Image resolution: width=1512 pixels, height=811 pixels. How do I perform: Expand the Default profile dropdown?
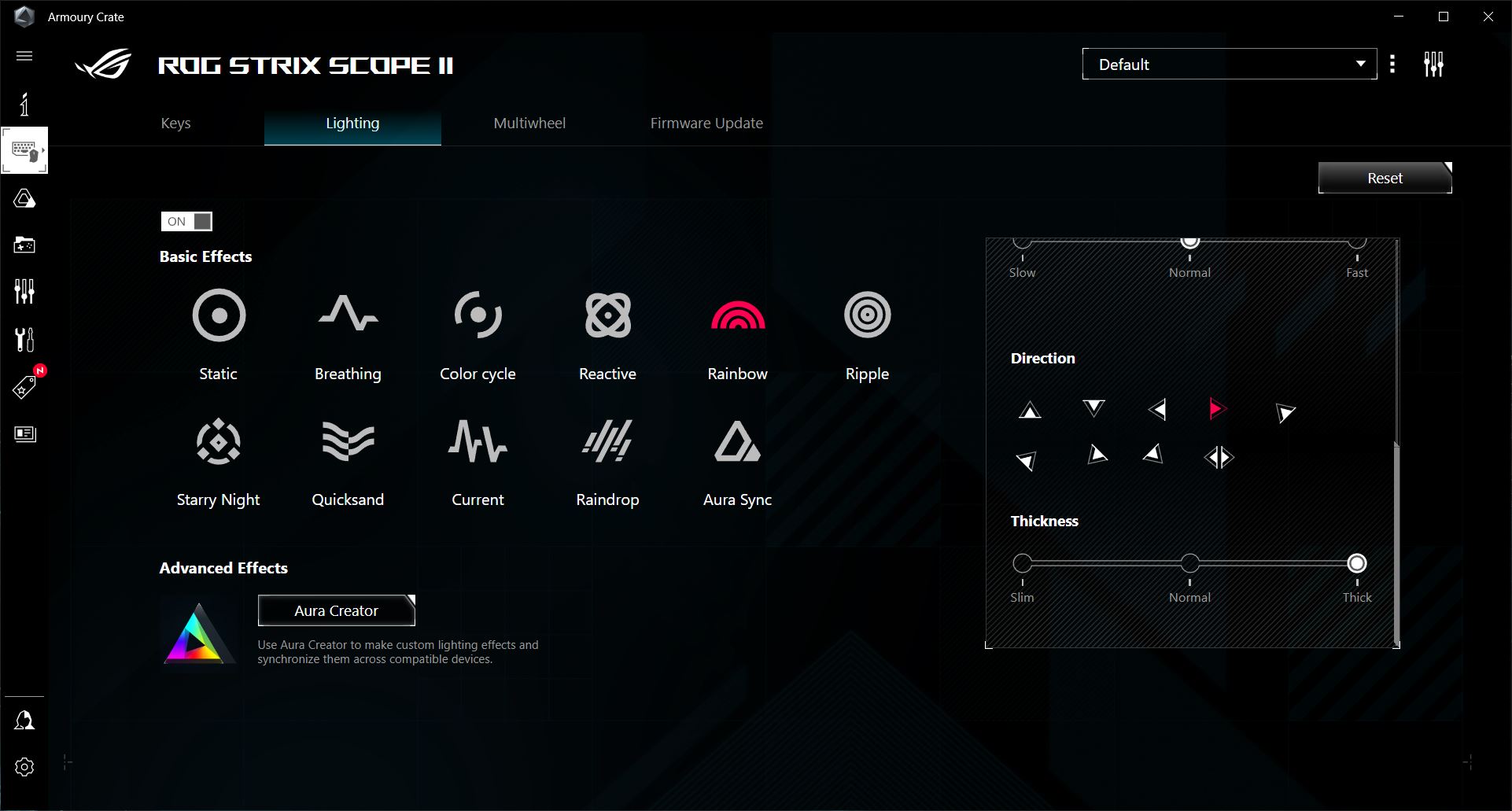pos(1230,65)
